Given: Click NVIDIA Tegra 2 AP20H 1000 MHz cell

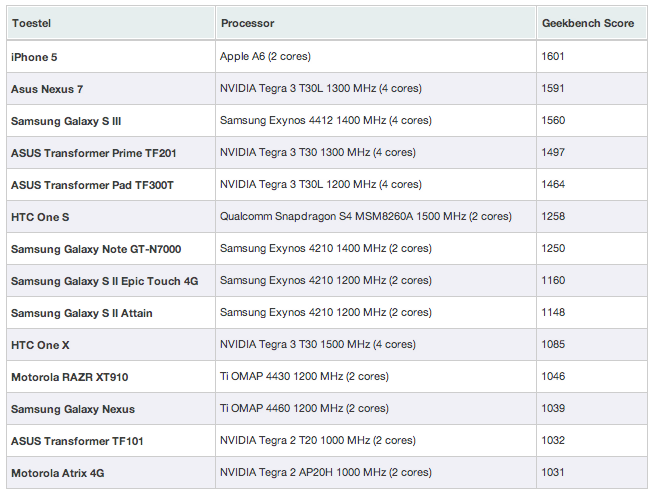Looking at the screenshot, I should coord(376,473).
